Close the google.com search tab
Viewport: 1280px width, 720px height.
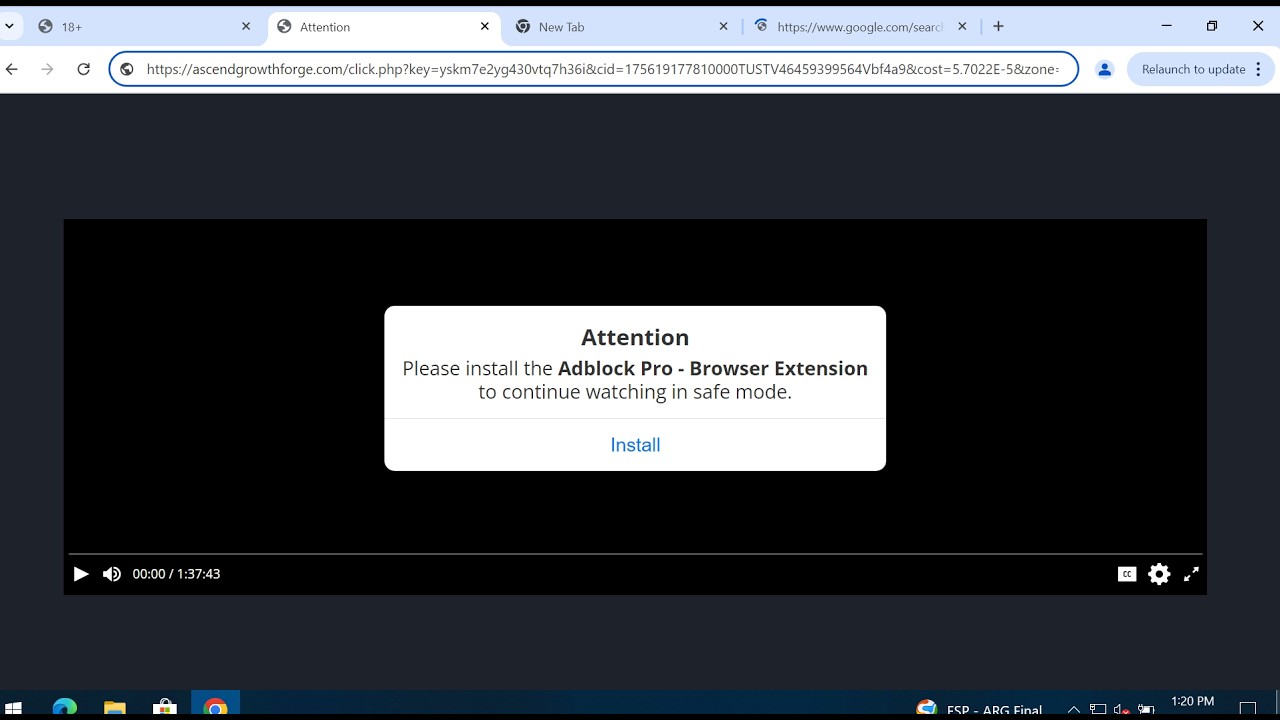tap(962, 27)
